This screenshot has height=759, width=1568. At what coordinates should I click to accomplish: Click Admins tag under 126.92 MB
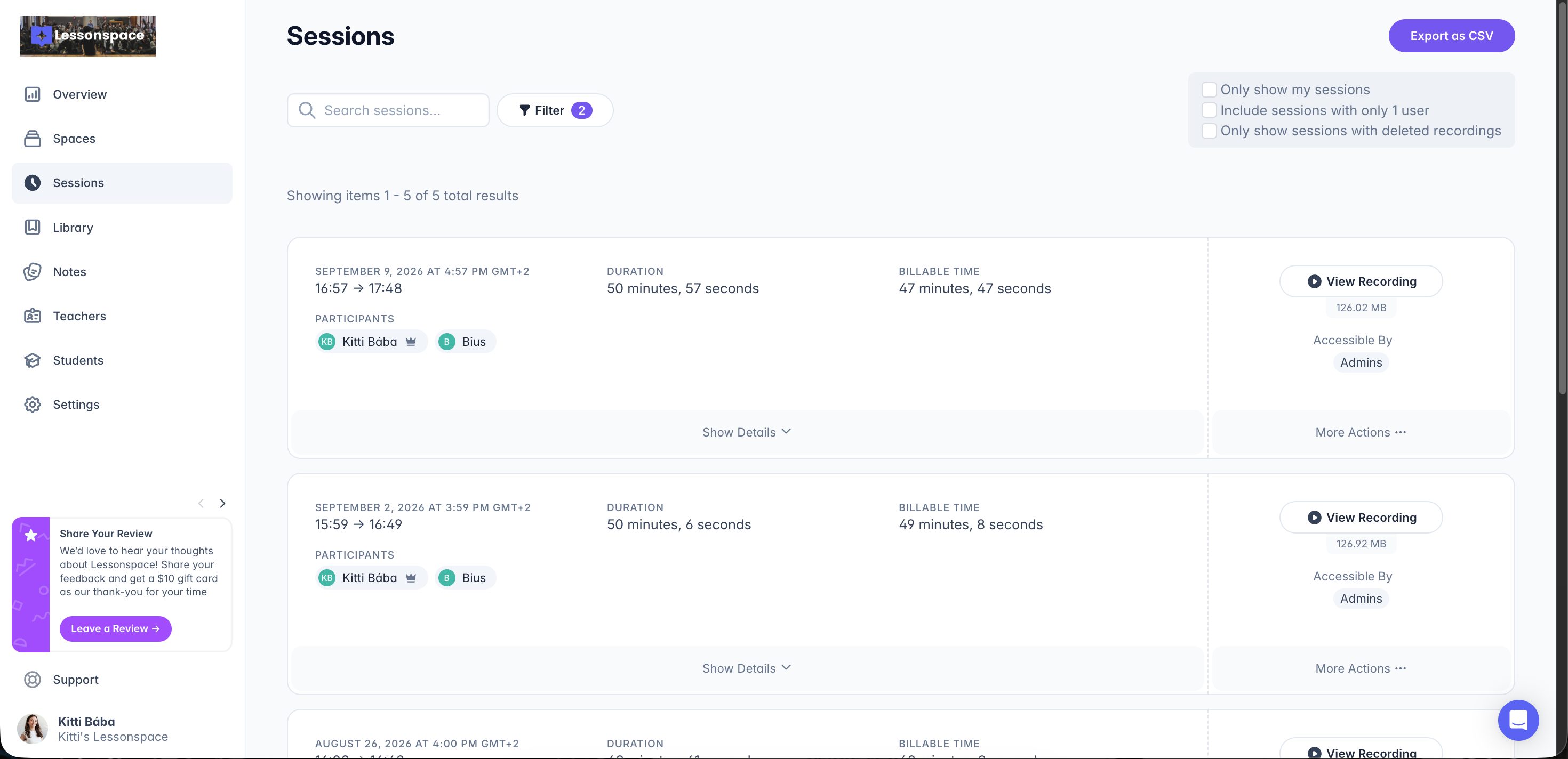(1361, 599)
